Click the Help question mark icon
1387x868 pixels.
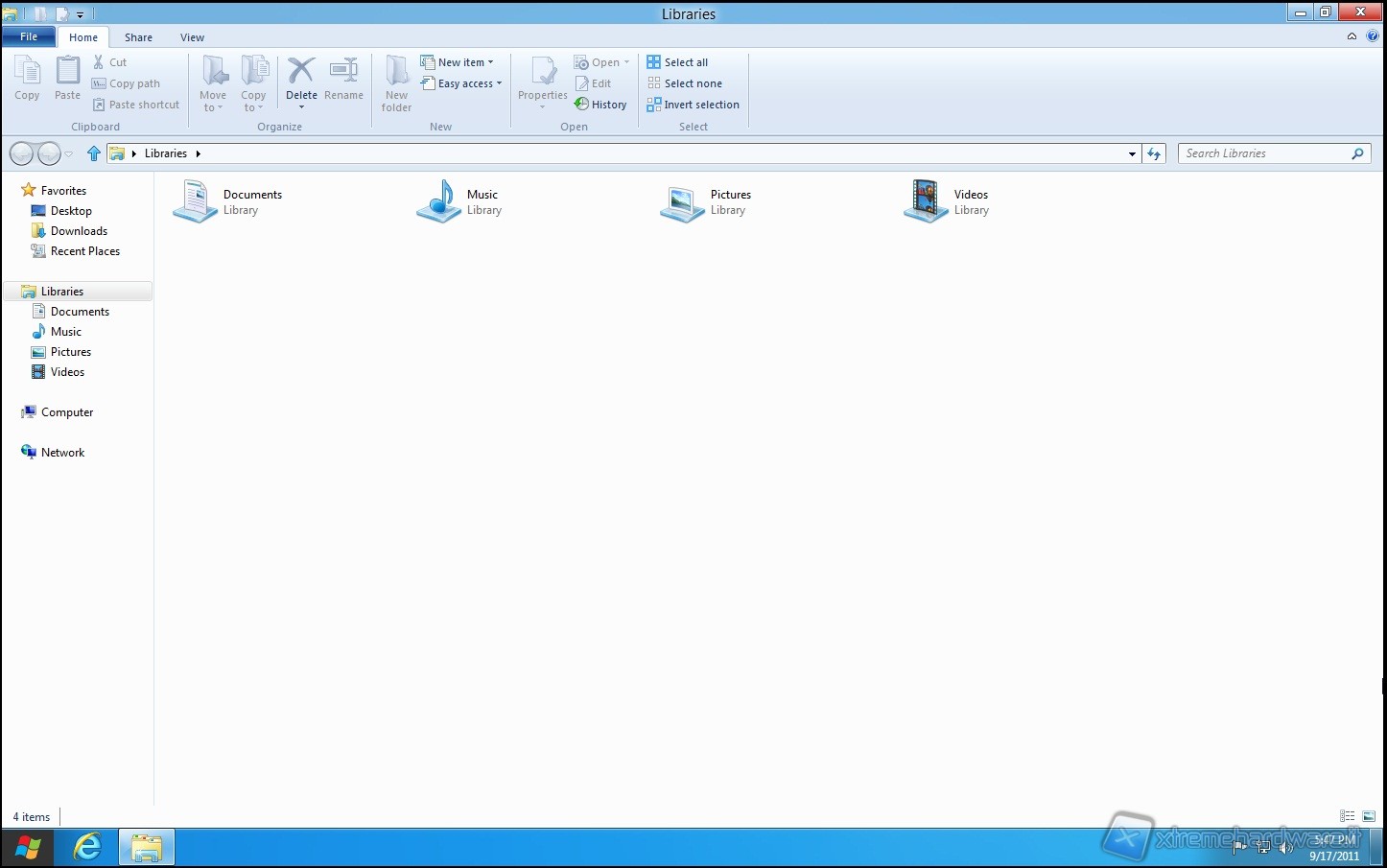click(x=1372, y=36)
